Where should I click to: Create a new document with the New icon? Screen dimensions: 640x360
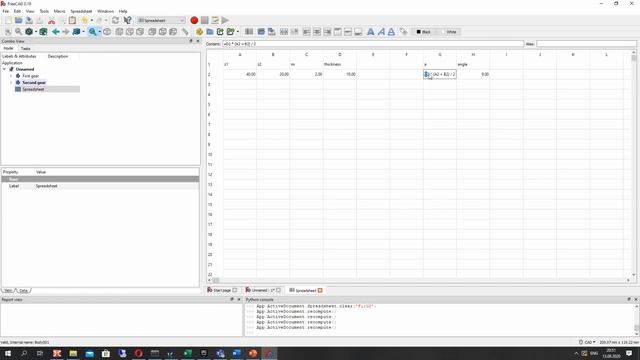point(8,20)
